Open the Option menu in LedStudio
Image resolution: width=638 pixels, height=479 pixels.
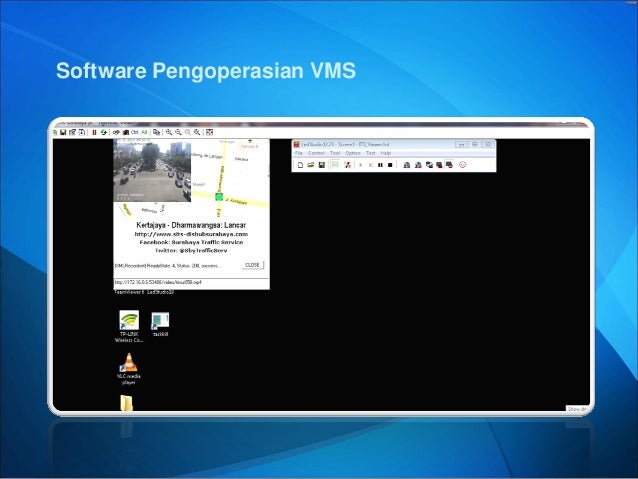353,153
